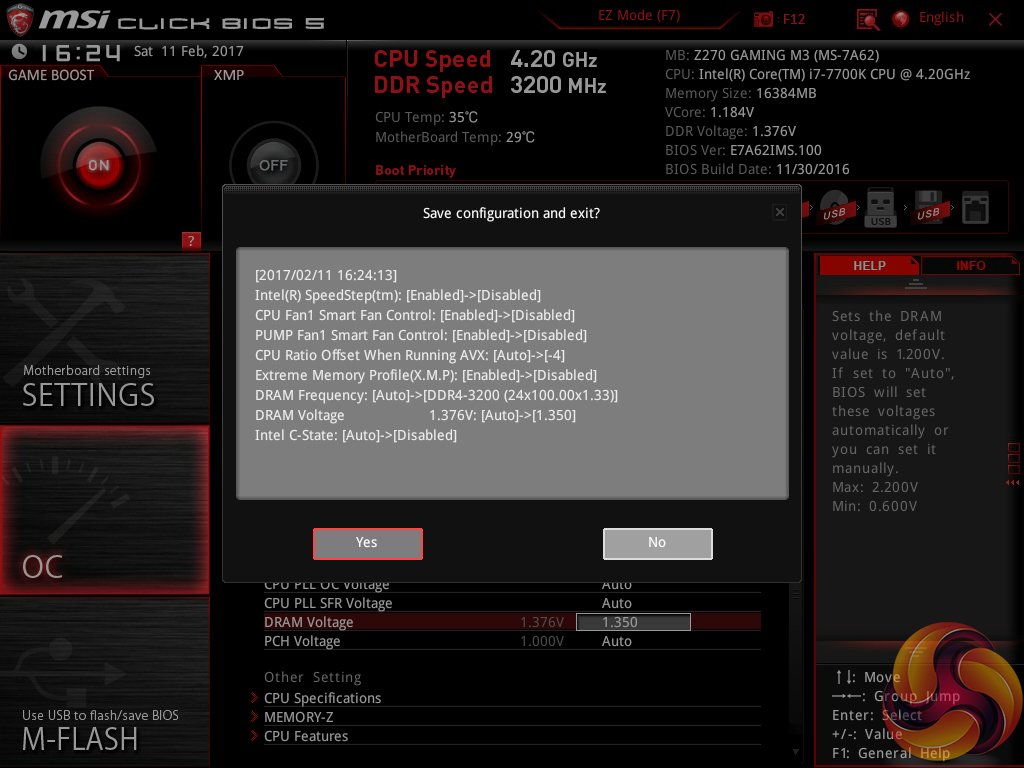This screenshot has width=1024, height=768.
Task: Open the OC overclocking section
Action: 104,510
